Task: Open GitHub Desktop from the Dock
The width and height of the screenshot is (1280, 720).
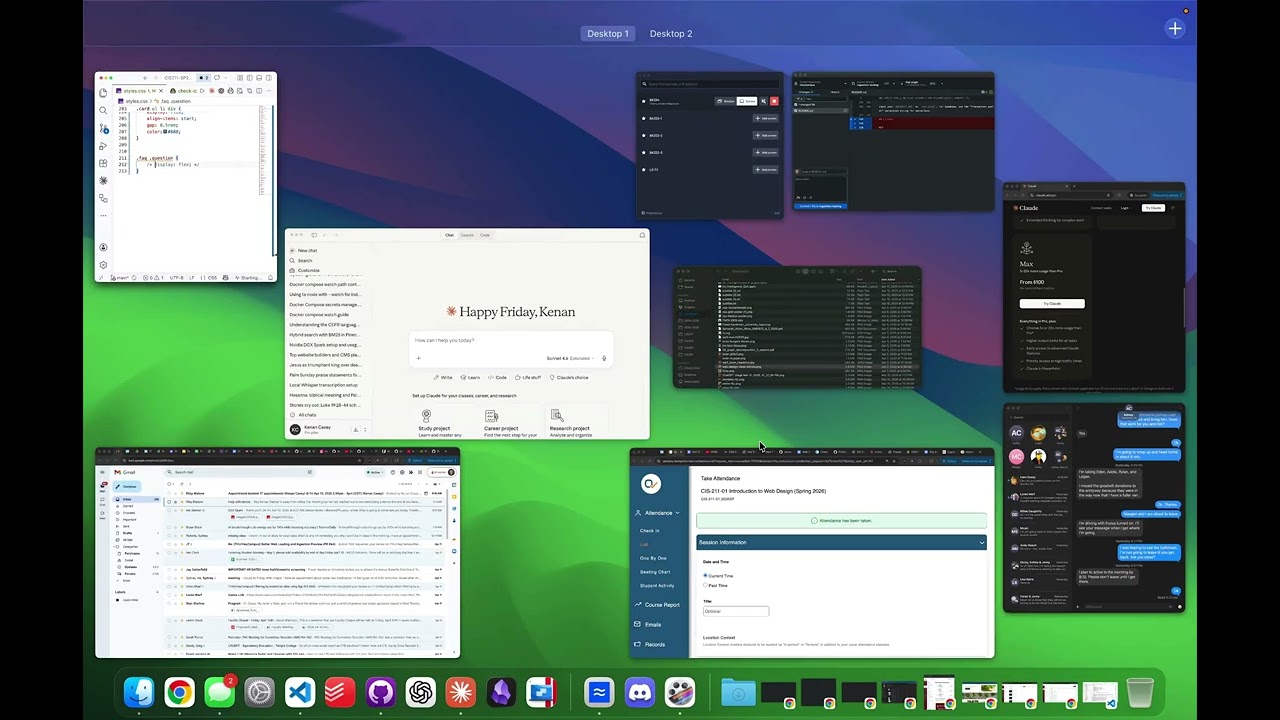Action: click(x=380, y=692)
